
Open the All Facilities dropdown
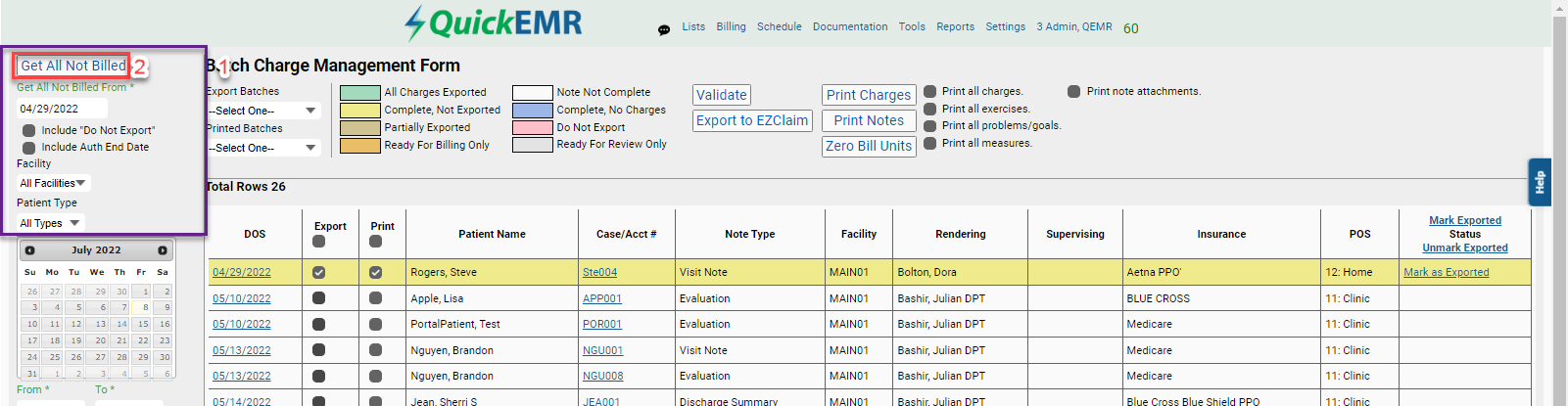tap(54, 183)
